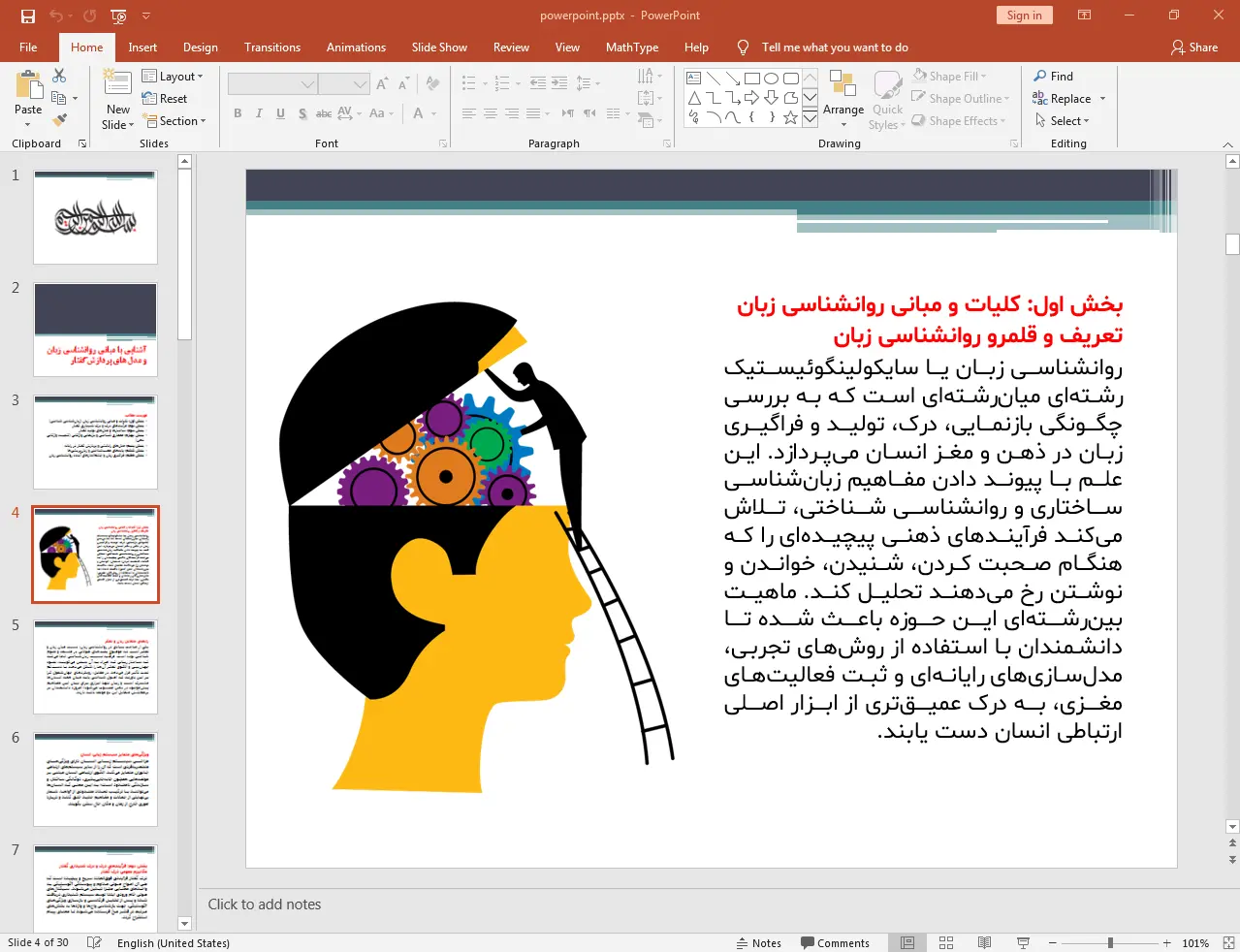This screenshot has width=1240, height=952.
Task: Cut selection with the scissors icon
Action: 59,76
